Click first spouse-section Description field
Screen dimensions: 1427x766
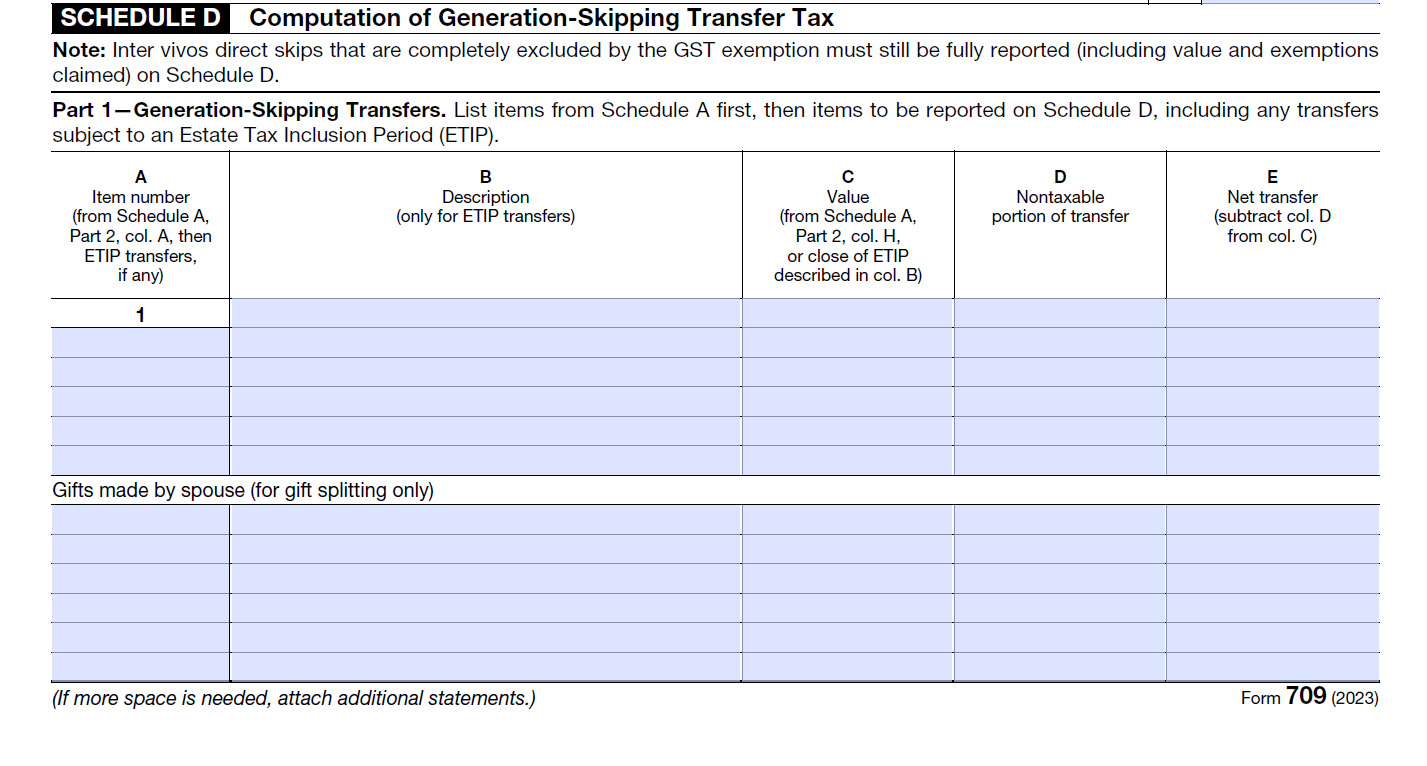pyautogui.click(x=485, y=520)
